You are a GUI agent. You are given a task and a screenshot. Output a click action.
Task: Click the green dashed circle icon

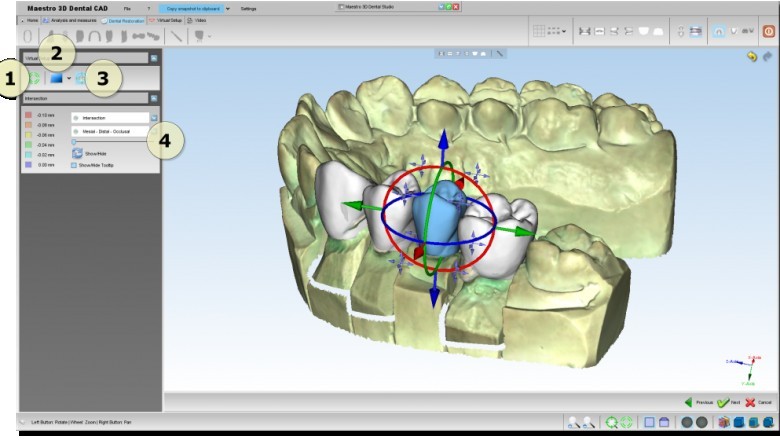626,423
